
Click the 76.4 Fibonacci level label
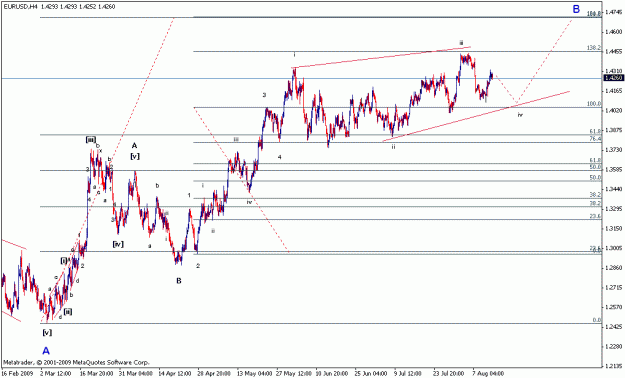(595, 138)
